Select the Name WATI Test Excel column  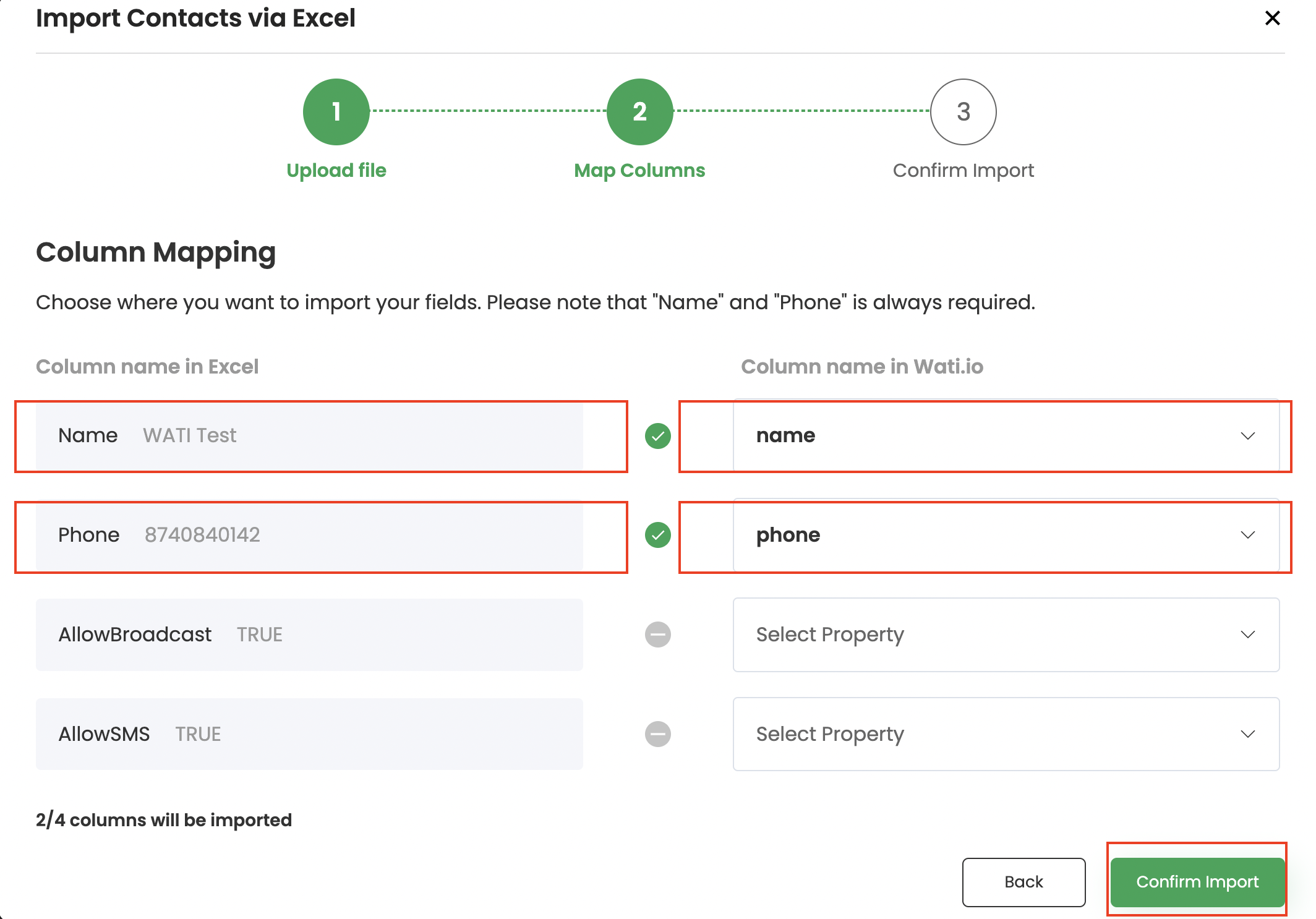coord(309,436)
